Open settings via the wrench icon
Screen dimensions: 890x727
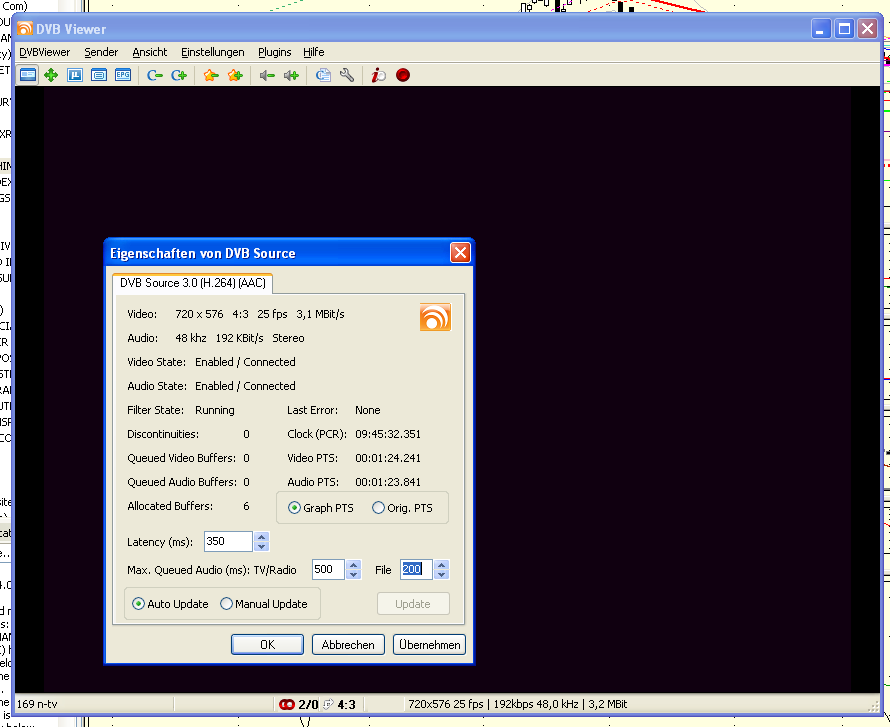click(347, 75)
